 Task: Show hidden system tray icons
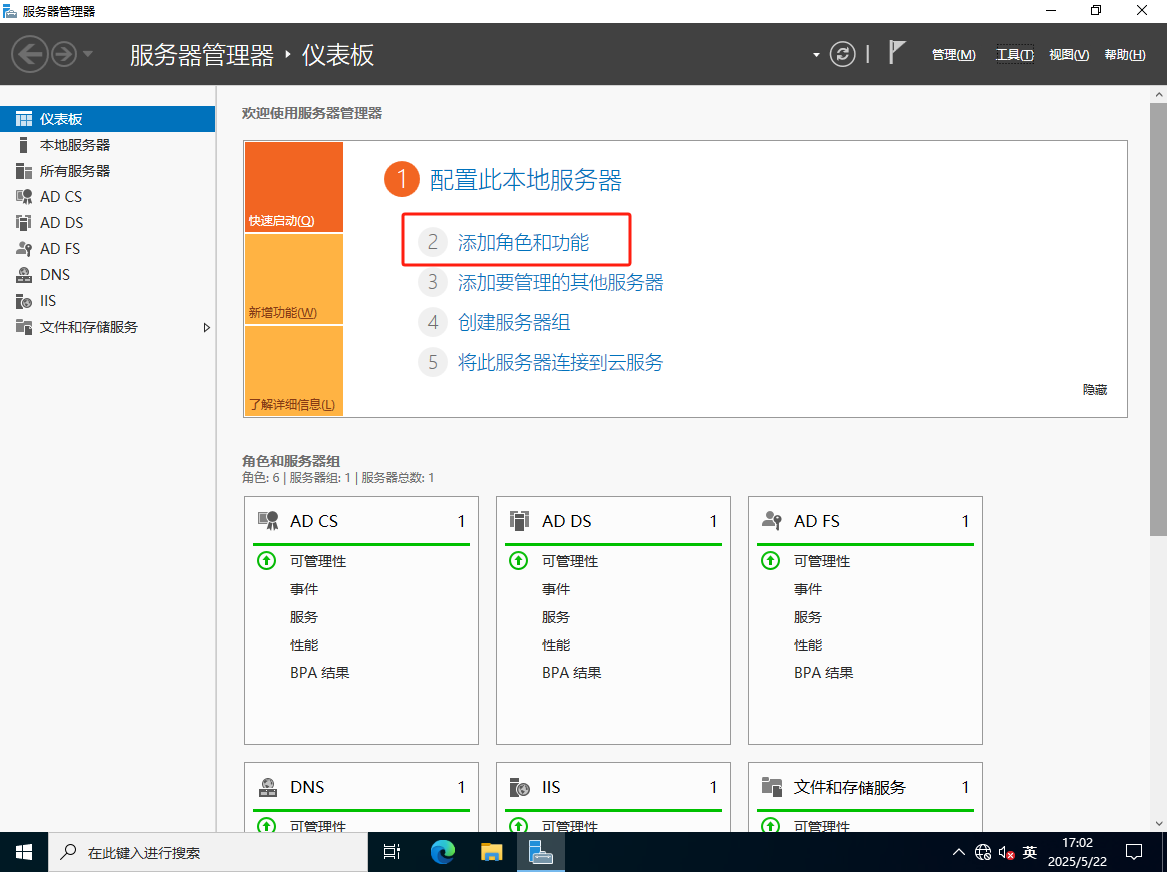pyautogui.click(x=959, y=852)
